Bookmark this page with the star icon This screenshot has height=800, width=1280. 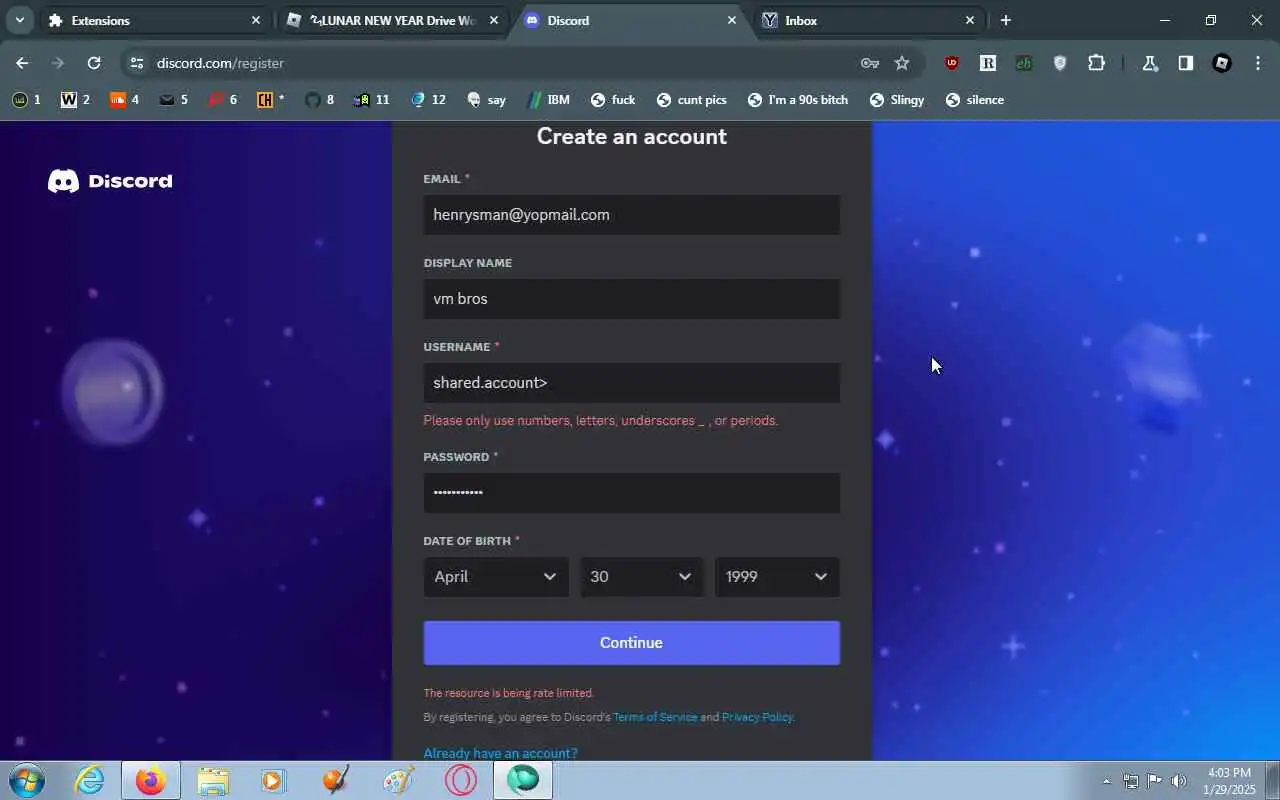[902, 63]
